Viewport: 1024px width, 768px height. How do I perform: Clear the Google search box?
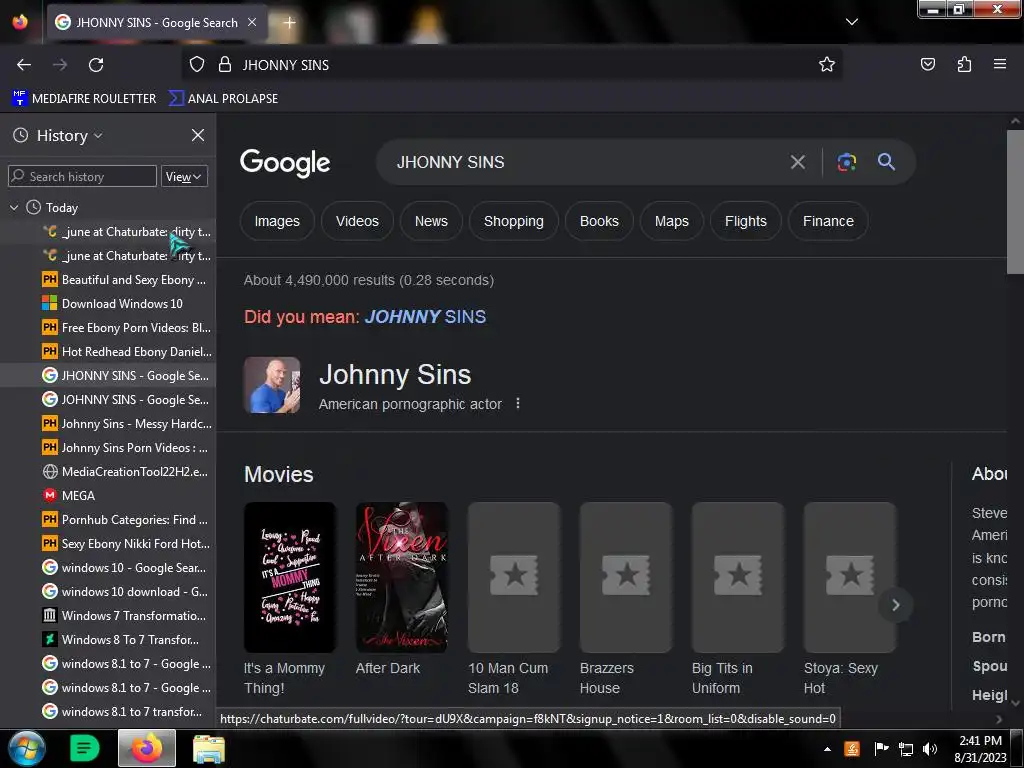[797, 162]
